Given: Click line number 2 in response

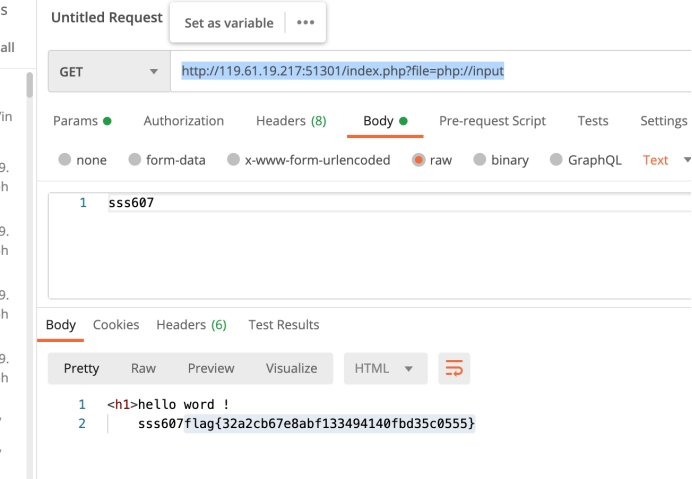Looking at the screenshot, I should click(x=82, y=424).
